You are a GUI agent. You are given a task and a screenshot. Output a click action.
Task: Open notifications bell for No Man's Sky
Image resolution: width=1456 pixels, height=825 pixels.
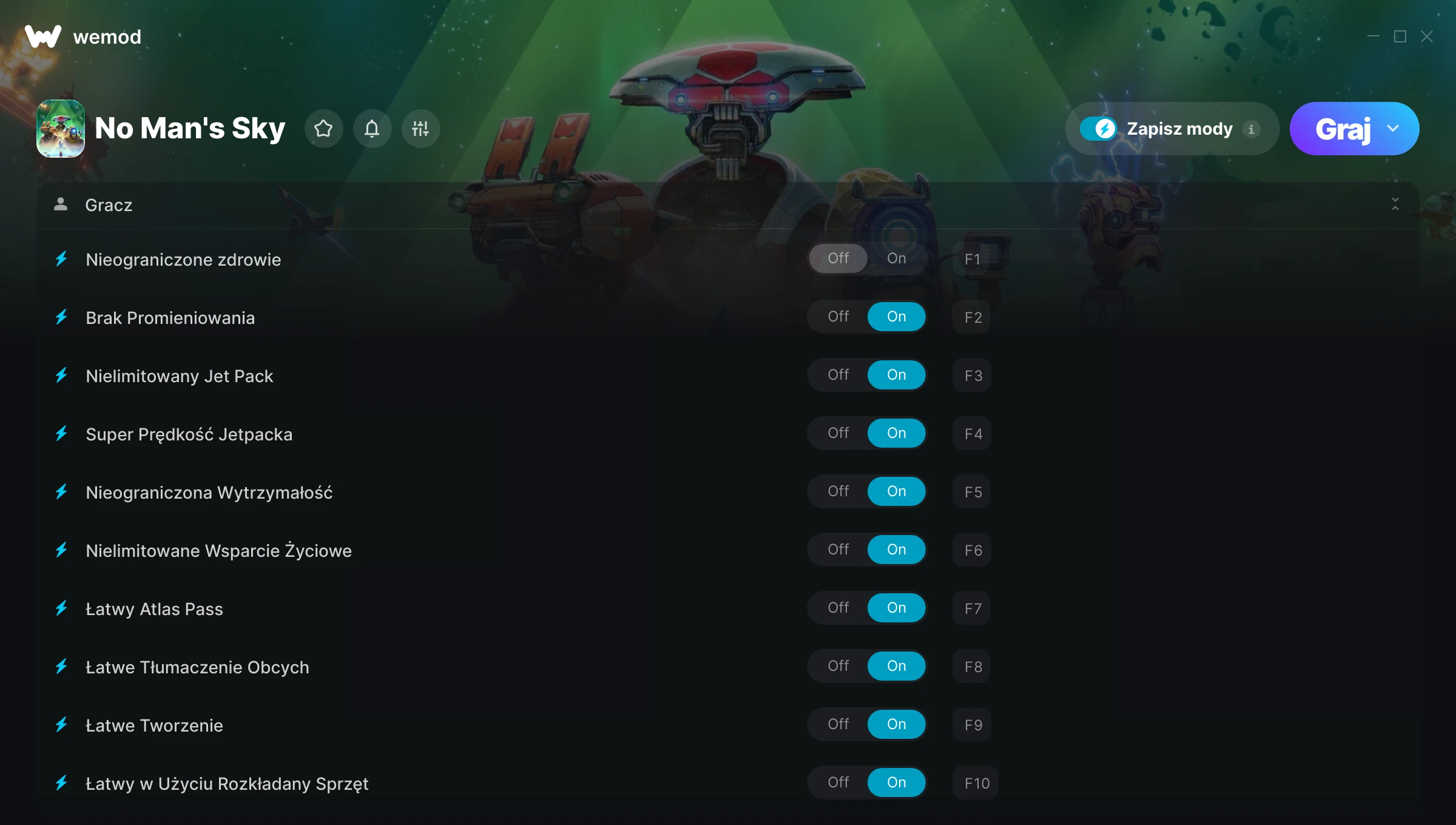pos(372,129)
